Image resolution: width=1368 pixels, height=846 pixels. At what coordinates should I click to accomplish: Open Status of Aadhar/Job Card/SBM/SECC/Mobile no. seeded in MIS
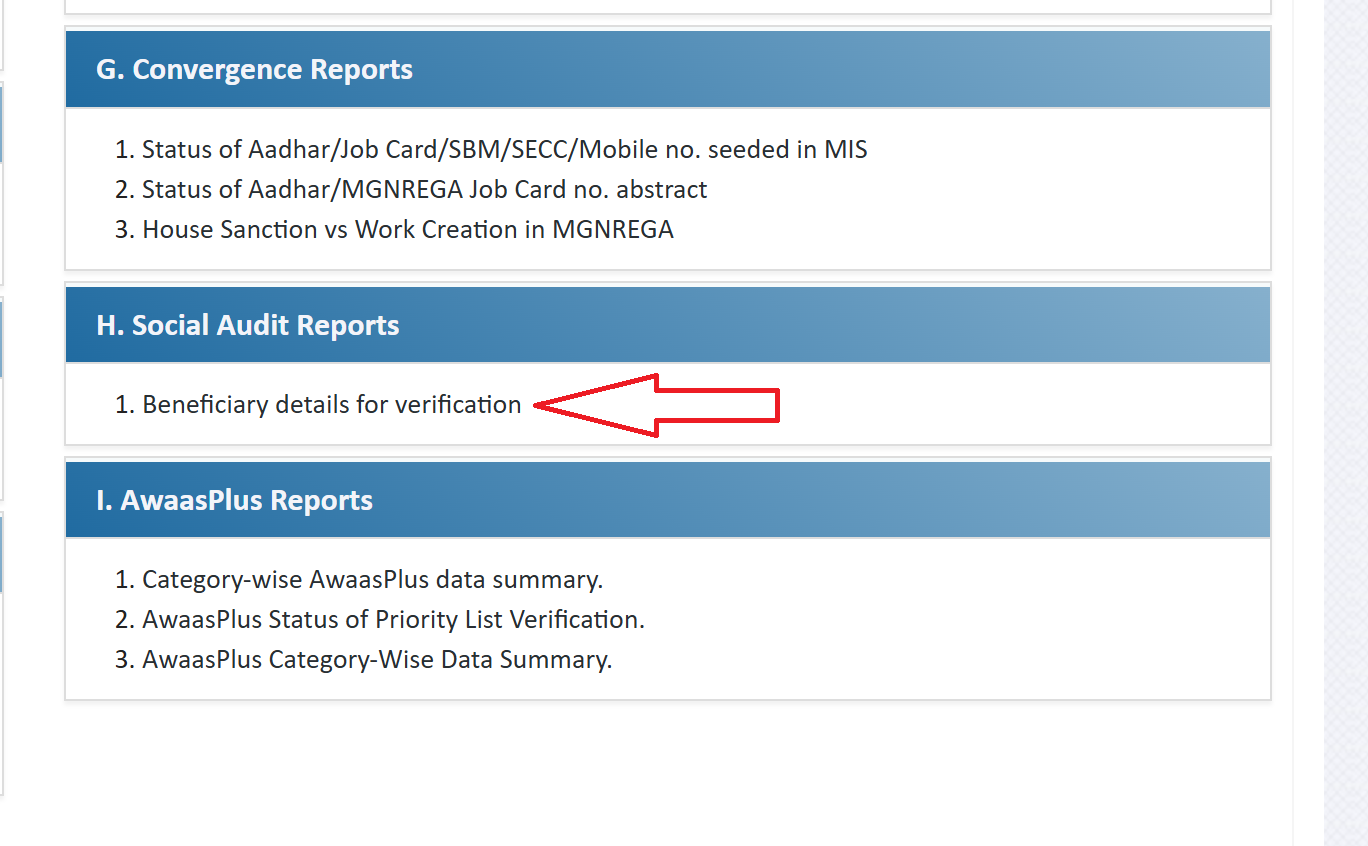pyautogui.click(x=505, y=149)
